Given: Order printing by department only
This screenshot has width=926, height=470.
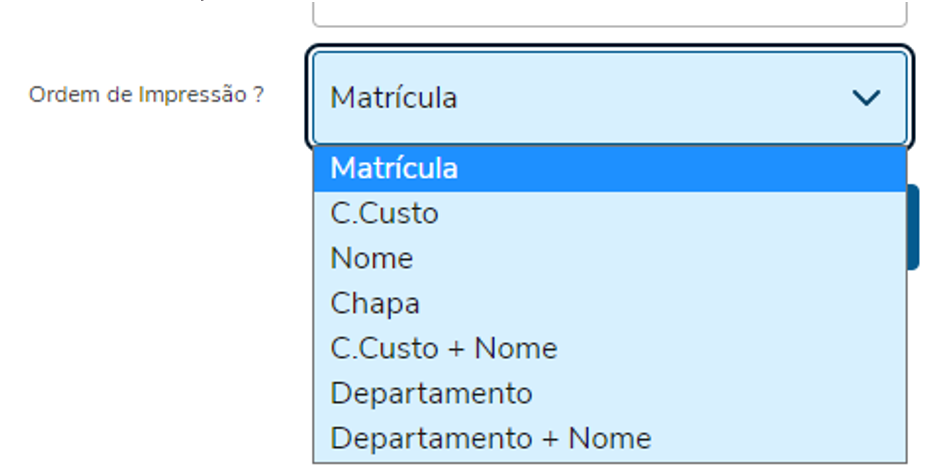Looking at the screenshot, I should [x=431, y=393].
